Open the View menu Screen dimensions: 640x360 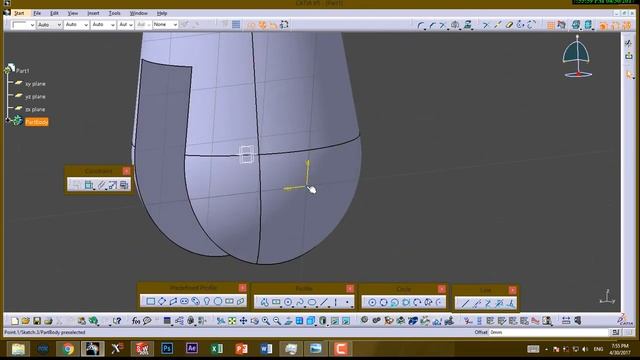click(73, 13)
